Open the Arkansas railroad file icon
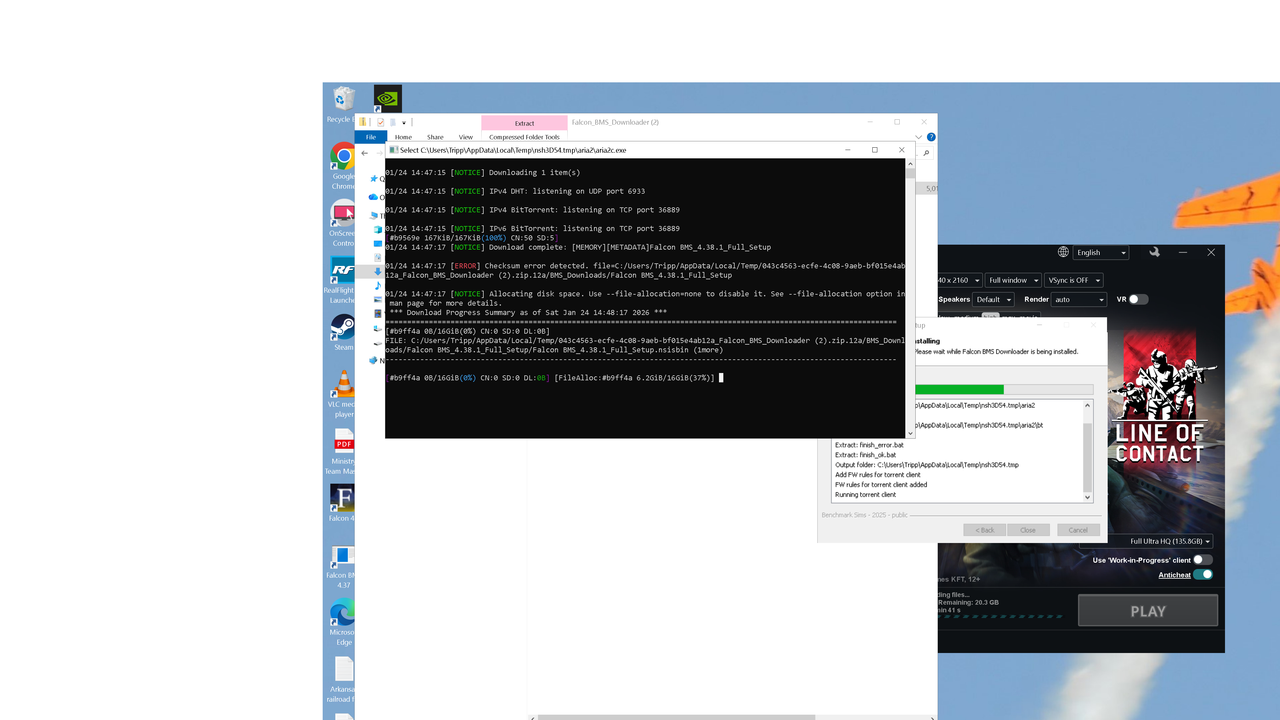Image resolution: width=1280 pixels, height=720 pixels. [x=343, y=678]
